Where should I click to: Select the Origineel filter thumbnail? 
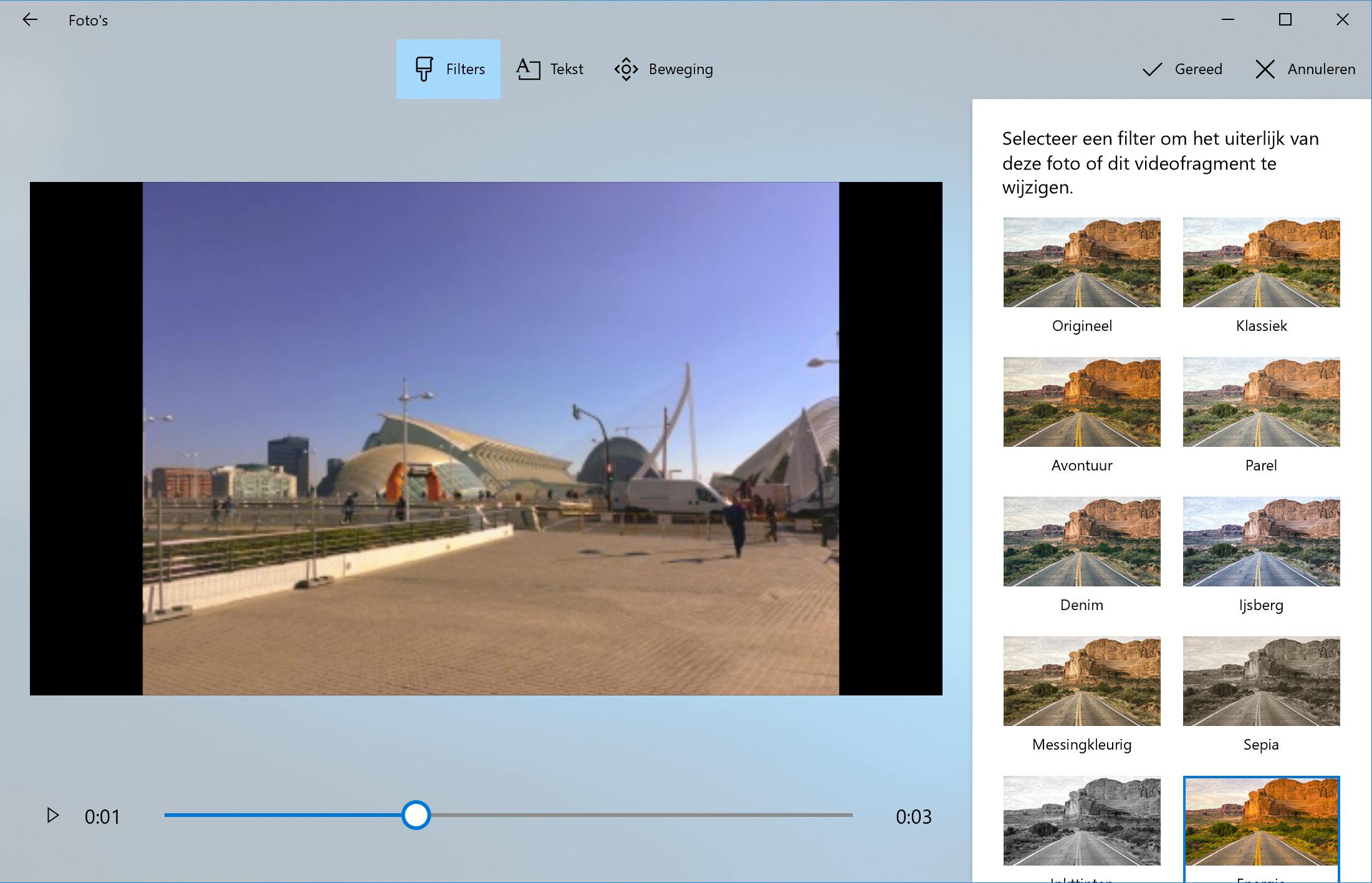coord(1082,262)
